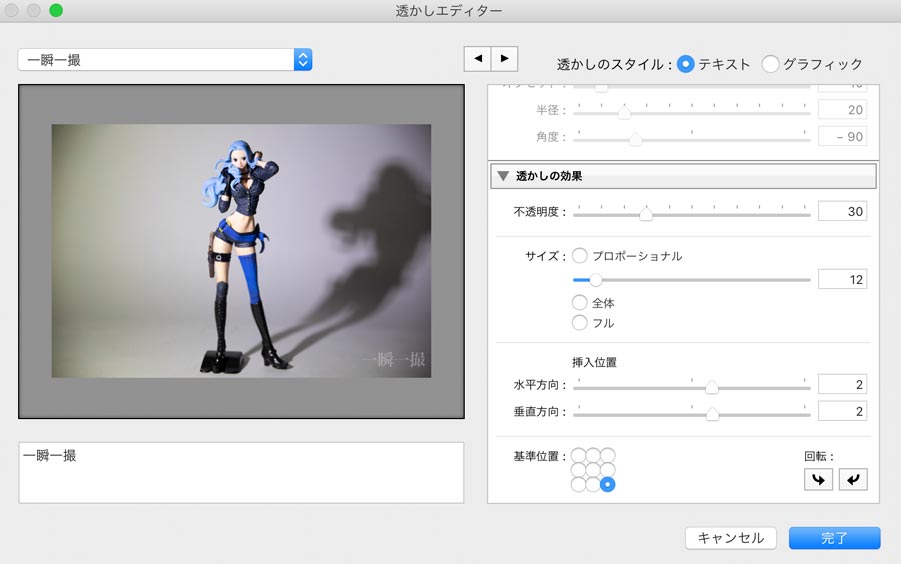Adjust the 角度 shadow slider

click(635, 140)
